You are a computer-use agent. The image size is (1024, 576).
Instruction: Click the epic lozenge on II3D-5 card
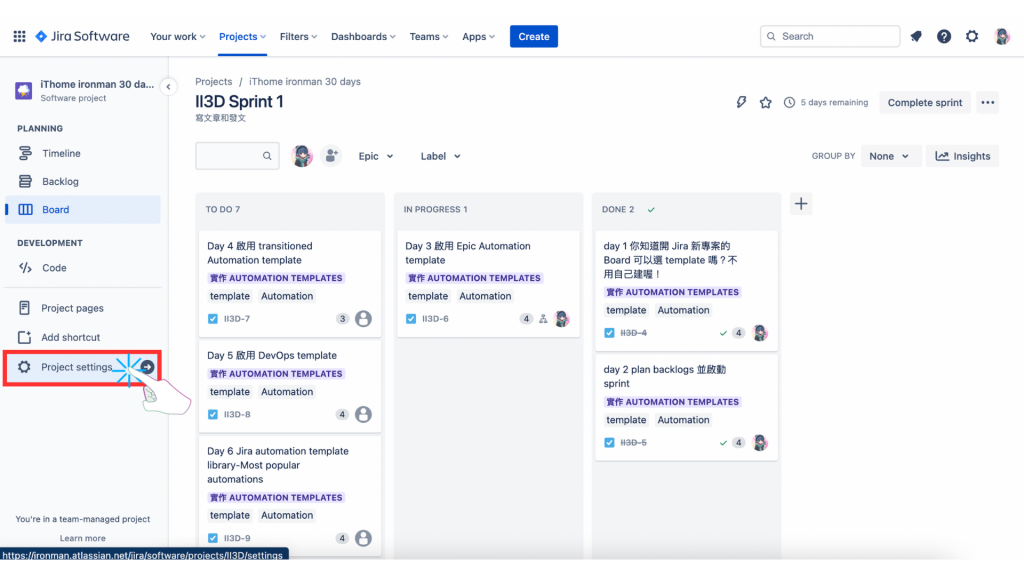[673, 402]
